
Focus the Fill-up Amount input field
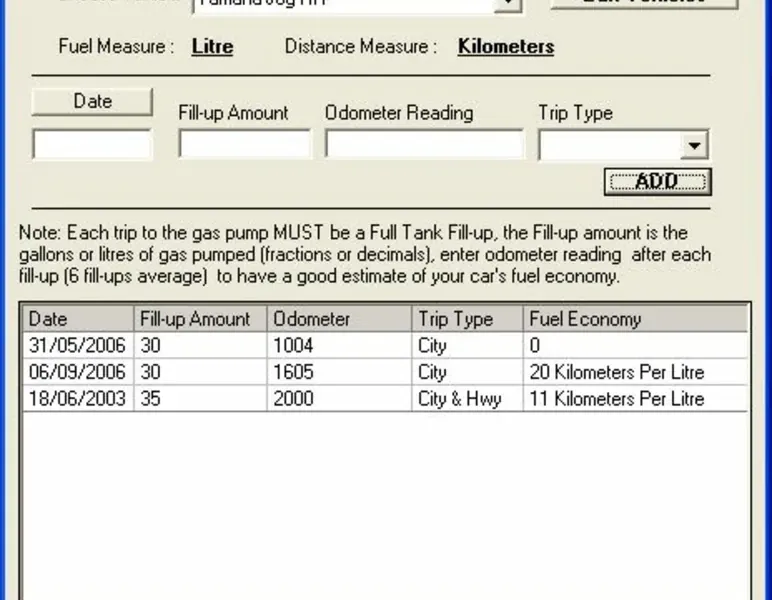(x=245, y=144)
